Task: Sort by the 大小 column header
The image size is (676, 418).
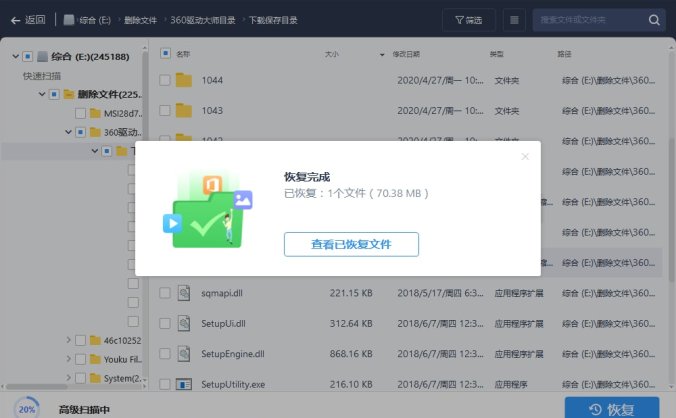Action: 332,54
